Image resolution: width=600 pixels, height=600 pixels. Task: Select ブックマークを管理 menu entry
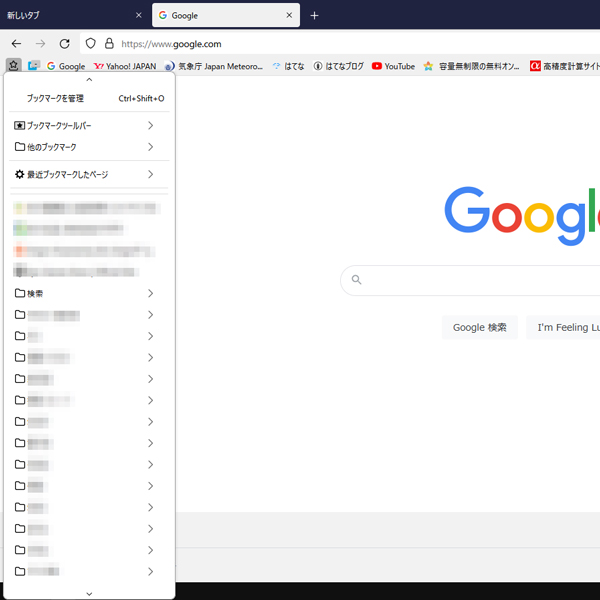[x=89, y=98]
